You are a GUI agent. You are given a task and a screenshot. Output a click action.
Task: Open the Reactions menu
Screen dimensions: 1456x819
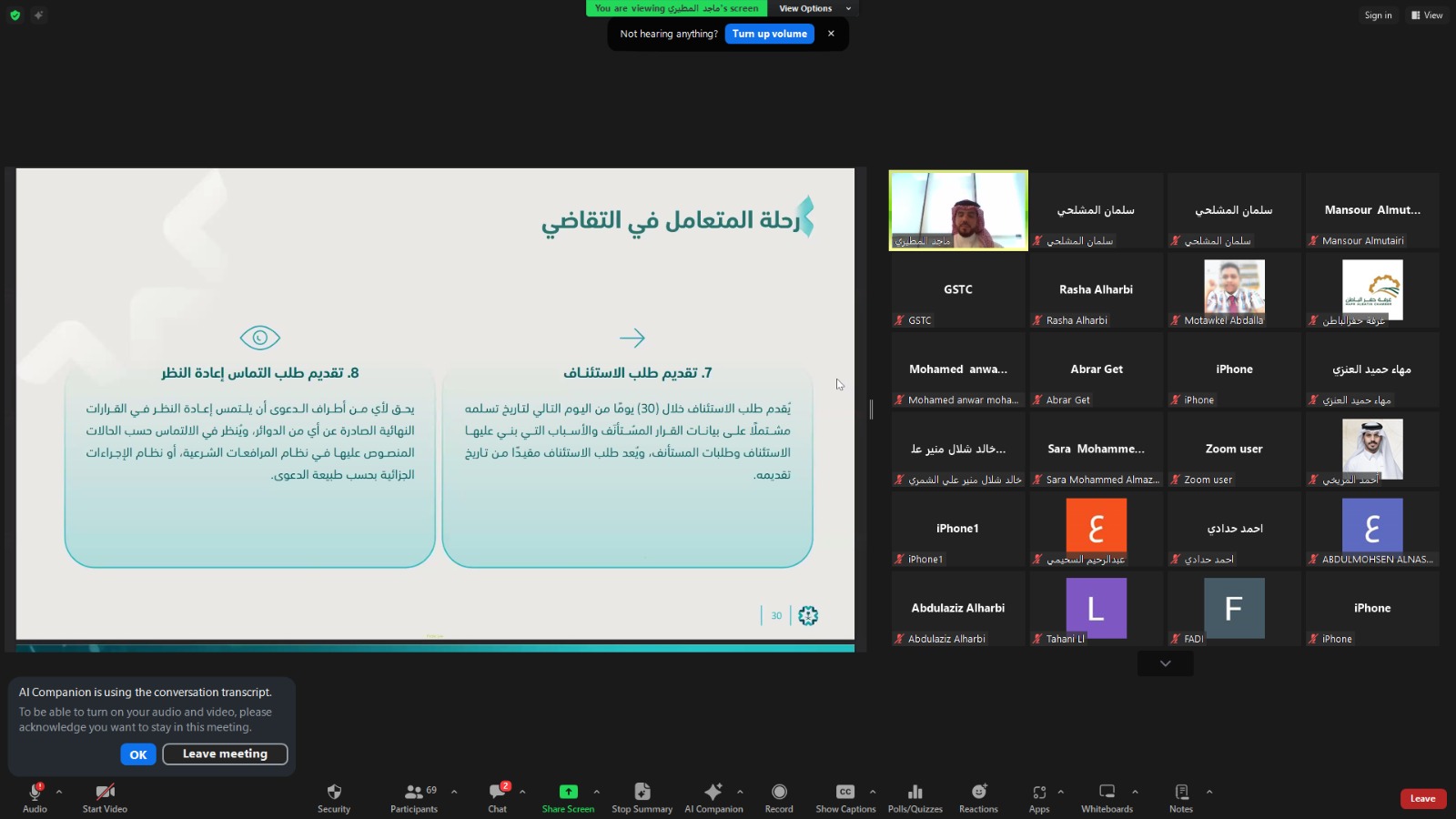[978, 793]
